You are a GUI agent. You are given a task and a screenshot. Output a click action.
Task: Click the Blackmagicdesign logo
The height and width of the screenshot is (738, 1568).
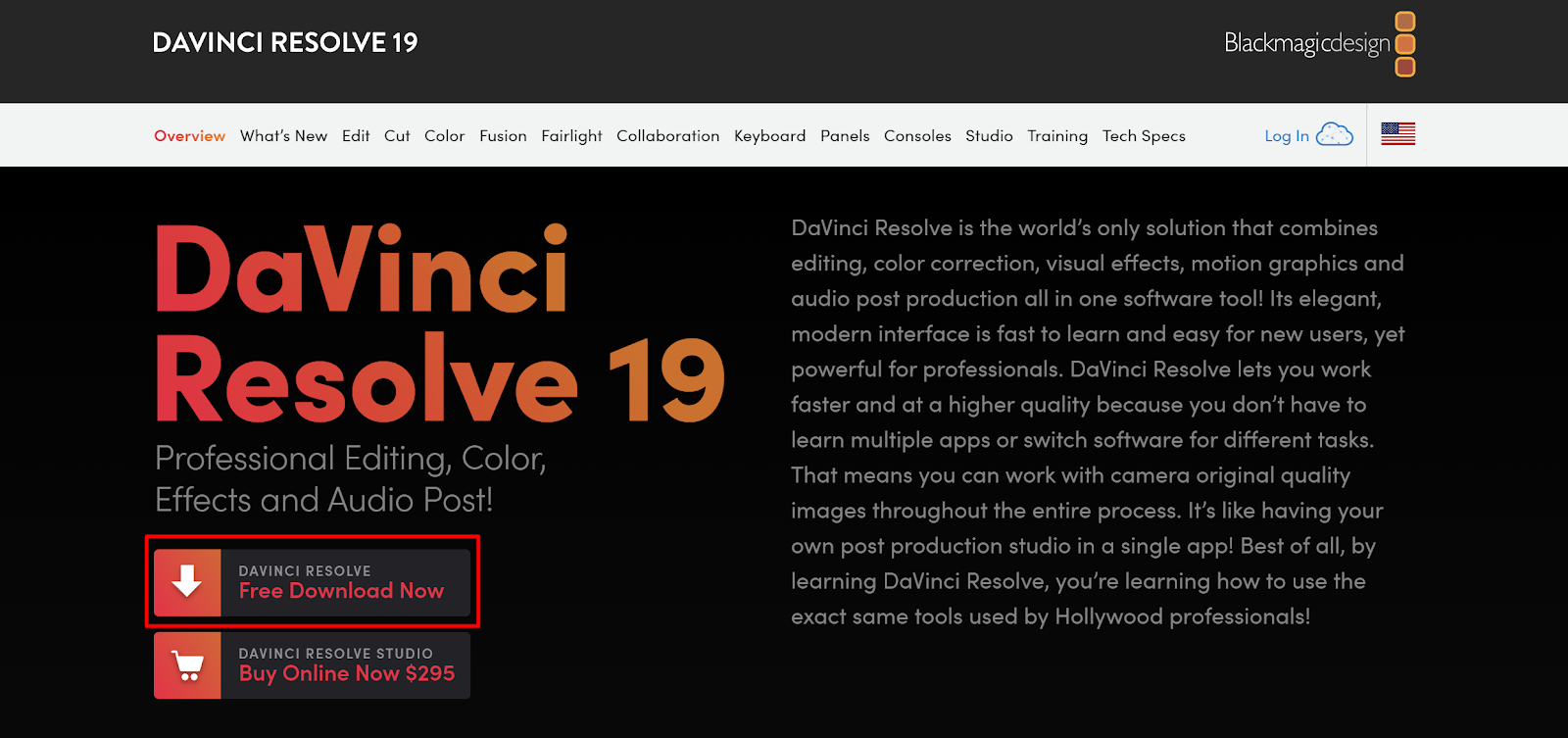coord(1319,44)
